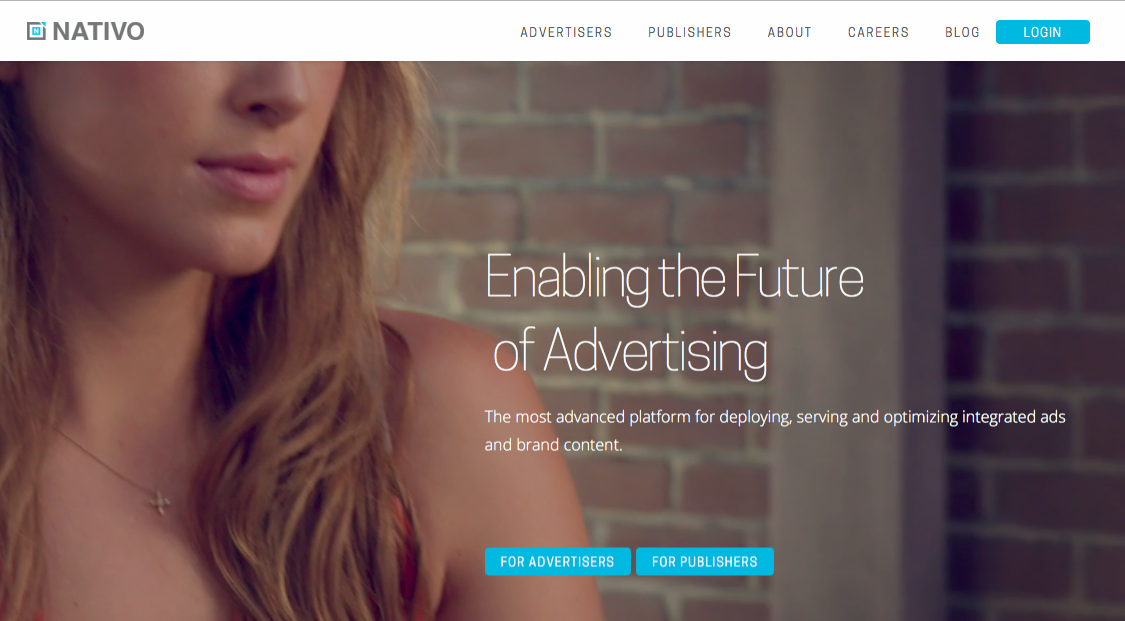Click the cross pendant on the necklace
This screenshot has width=1125, height=621.
pyautogui.click(x=160, y=501)
